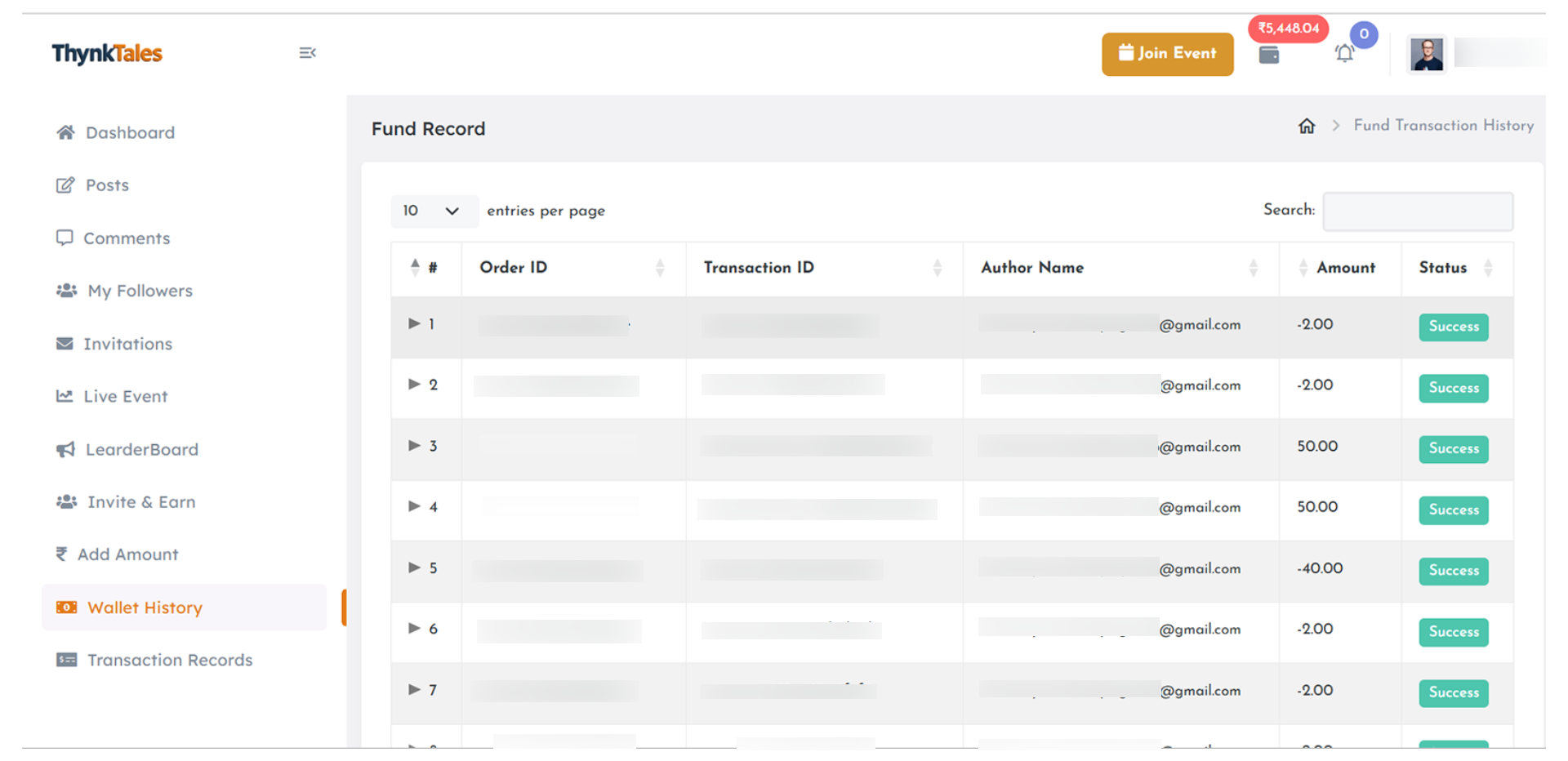Click the Dashboard house icon
The height and width of the screenshot is (761, 1568).
click(x=65, y=132)
